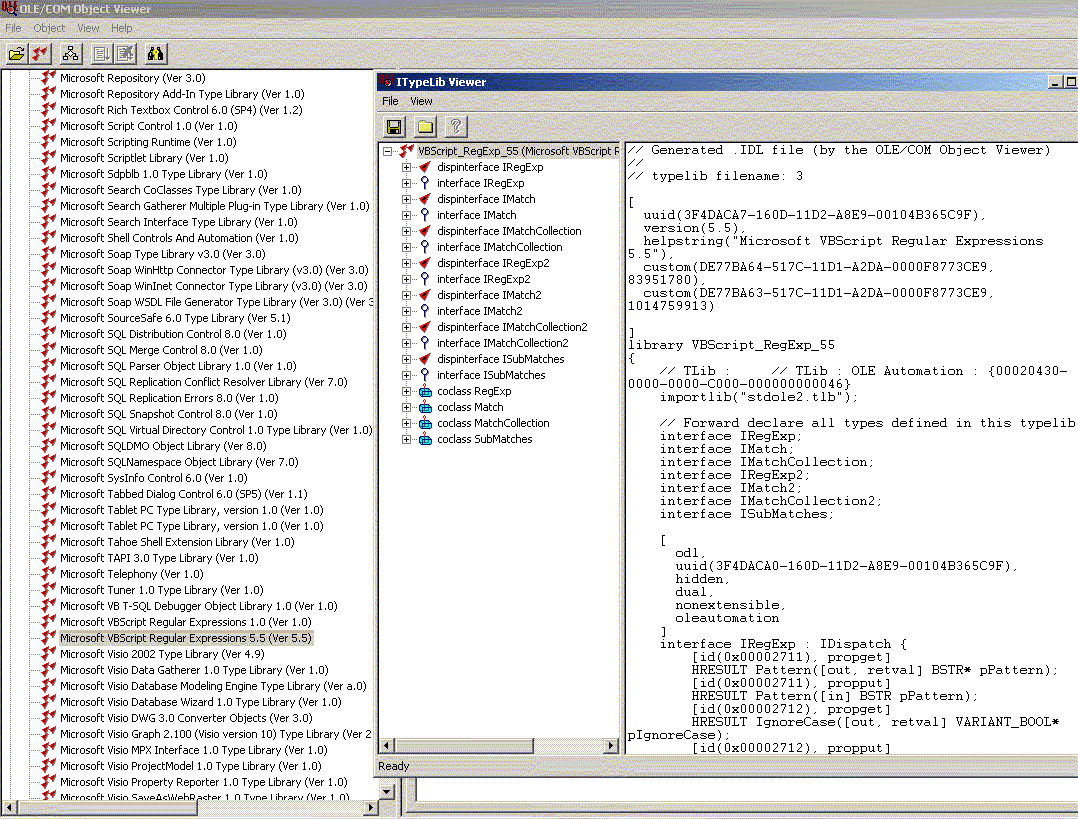Collapse the VBScript_RegExp_55 root node
Image resolution: width=1078 pixels, height=819 pixels.
(x=388, y=151)
